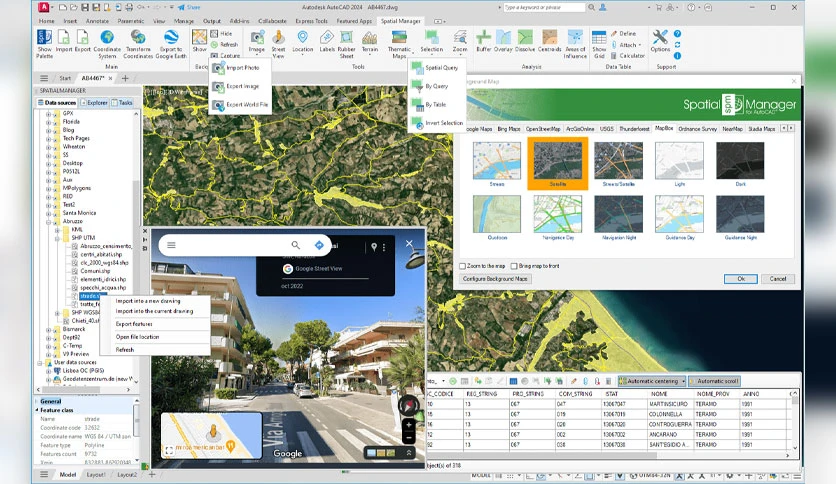Toggle the Bring map to front checkbox
Image resolution: width=836 pixels, height=484 pixels.
pyautogui.click(x=514, y=266)
